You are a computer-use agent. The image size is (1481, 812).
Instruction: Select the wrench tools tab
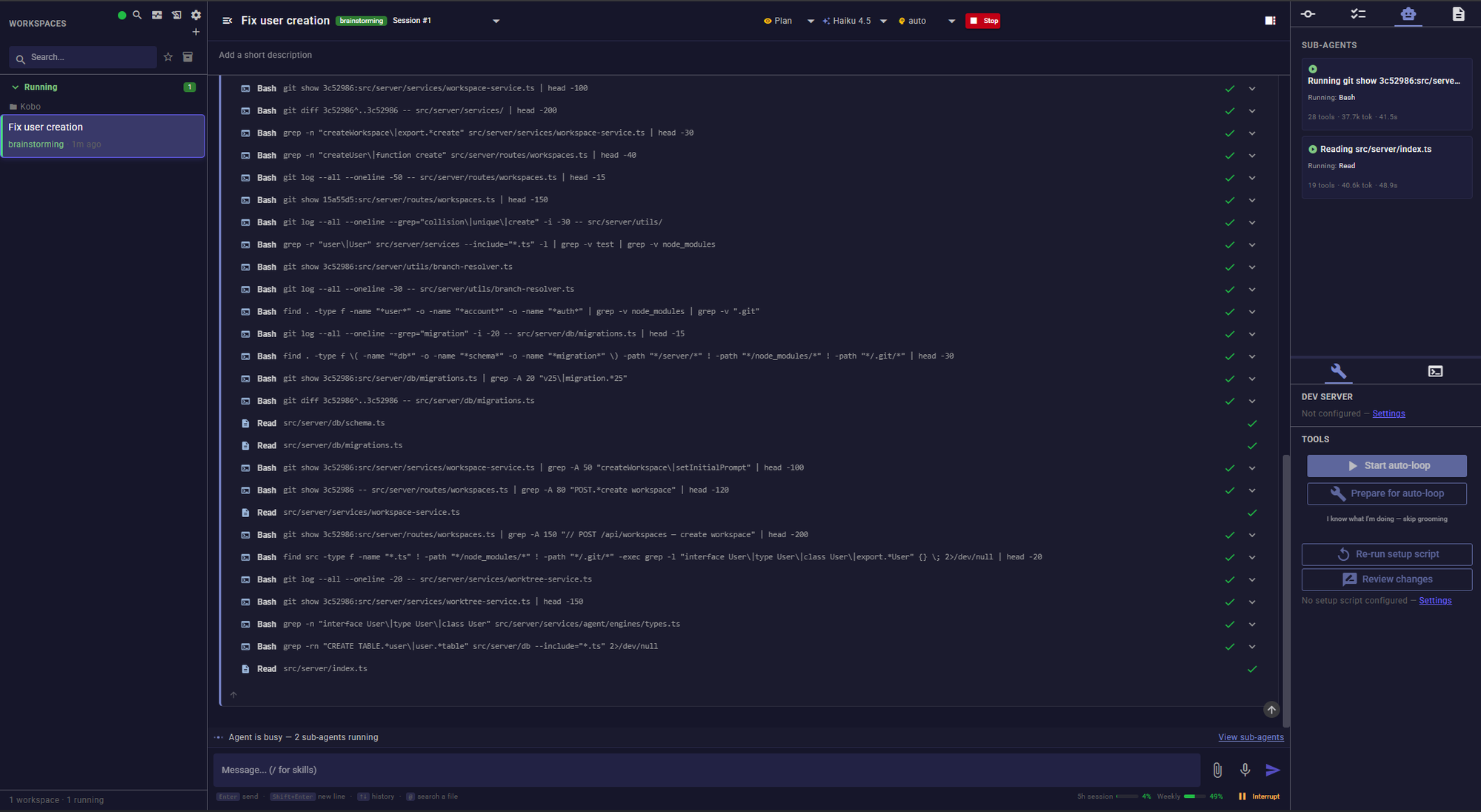(x=1338, y=371)
